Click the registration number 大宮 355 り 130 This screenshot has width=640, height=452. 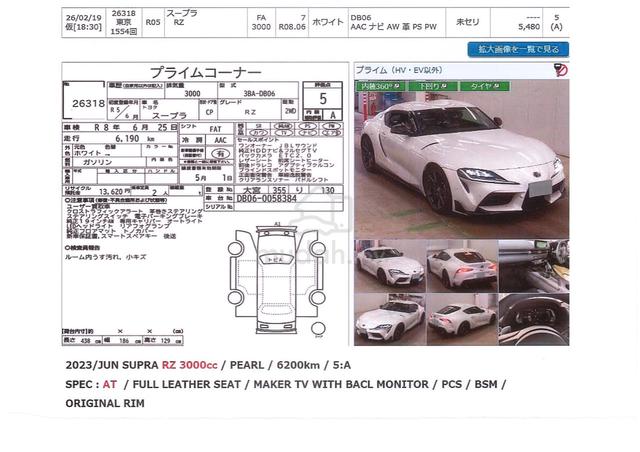(x=288, y=190)
